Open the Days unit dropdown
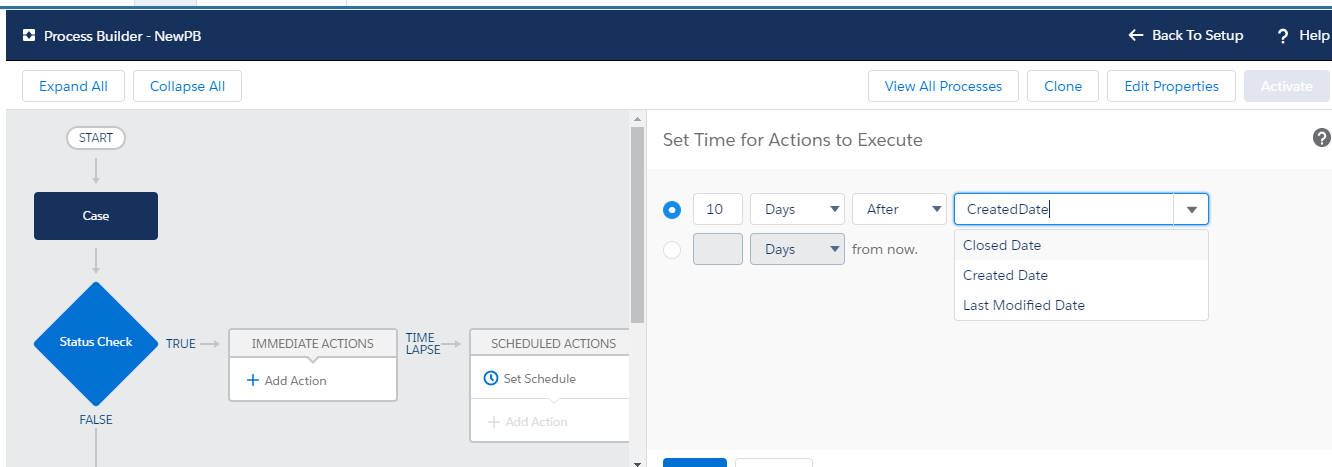 [x=797, y=209]
